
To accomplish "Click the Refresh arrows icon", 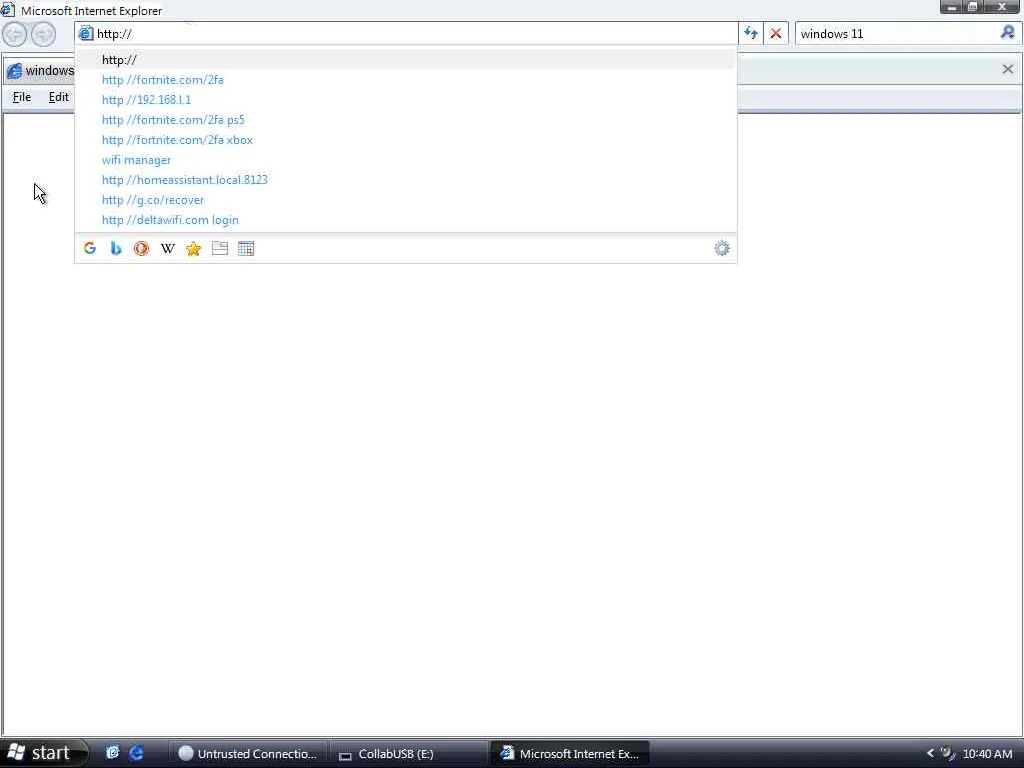I will [x=751, y=33].
